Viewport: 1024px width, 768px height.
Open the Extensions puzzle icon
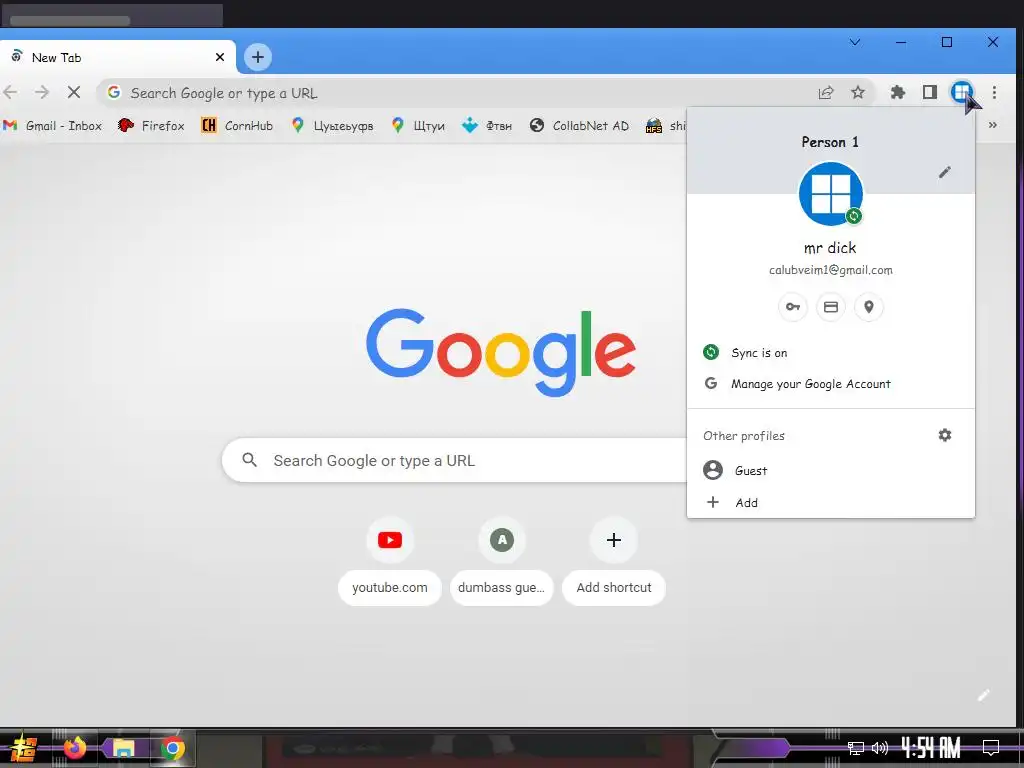[898, 93]
